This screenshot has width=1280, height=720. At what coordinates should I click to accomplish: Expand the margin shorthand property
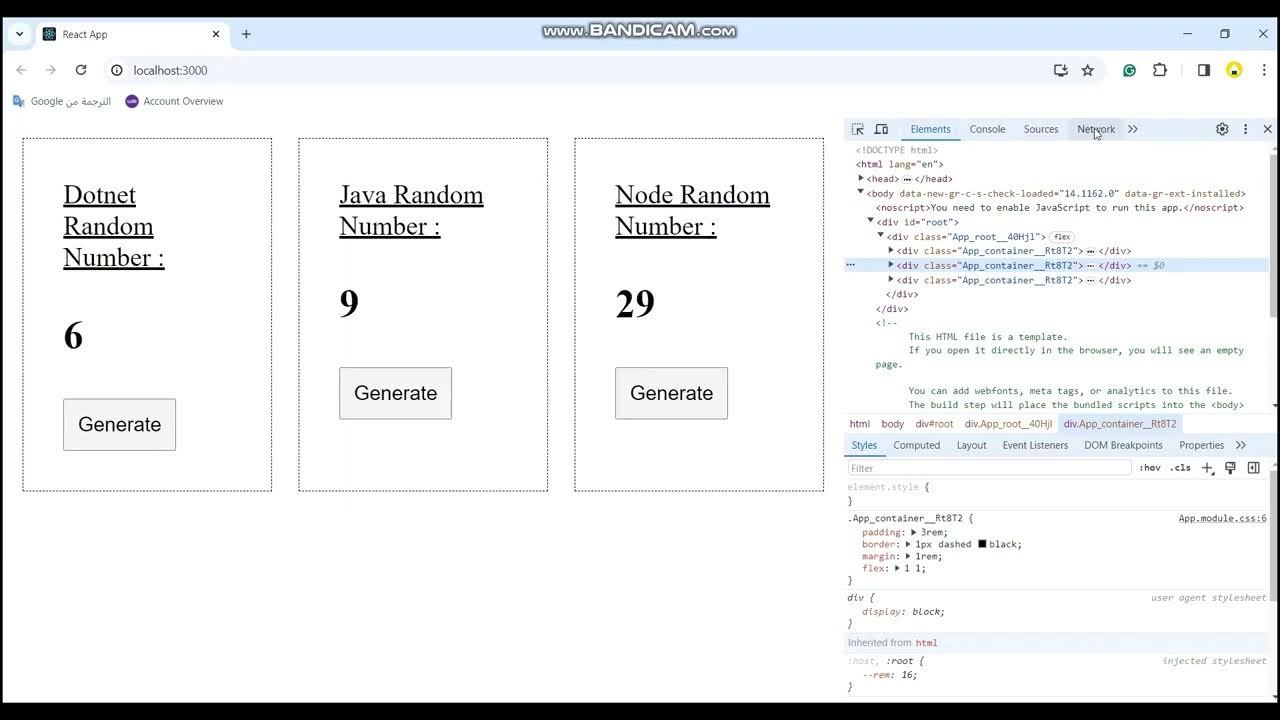908,557
